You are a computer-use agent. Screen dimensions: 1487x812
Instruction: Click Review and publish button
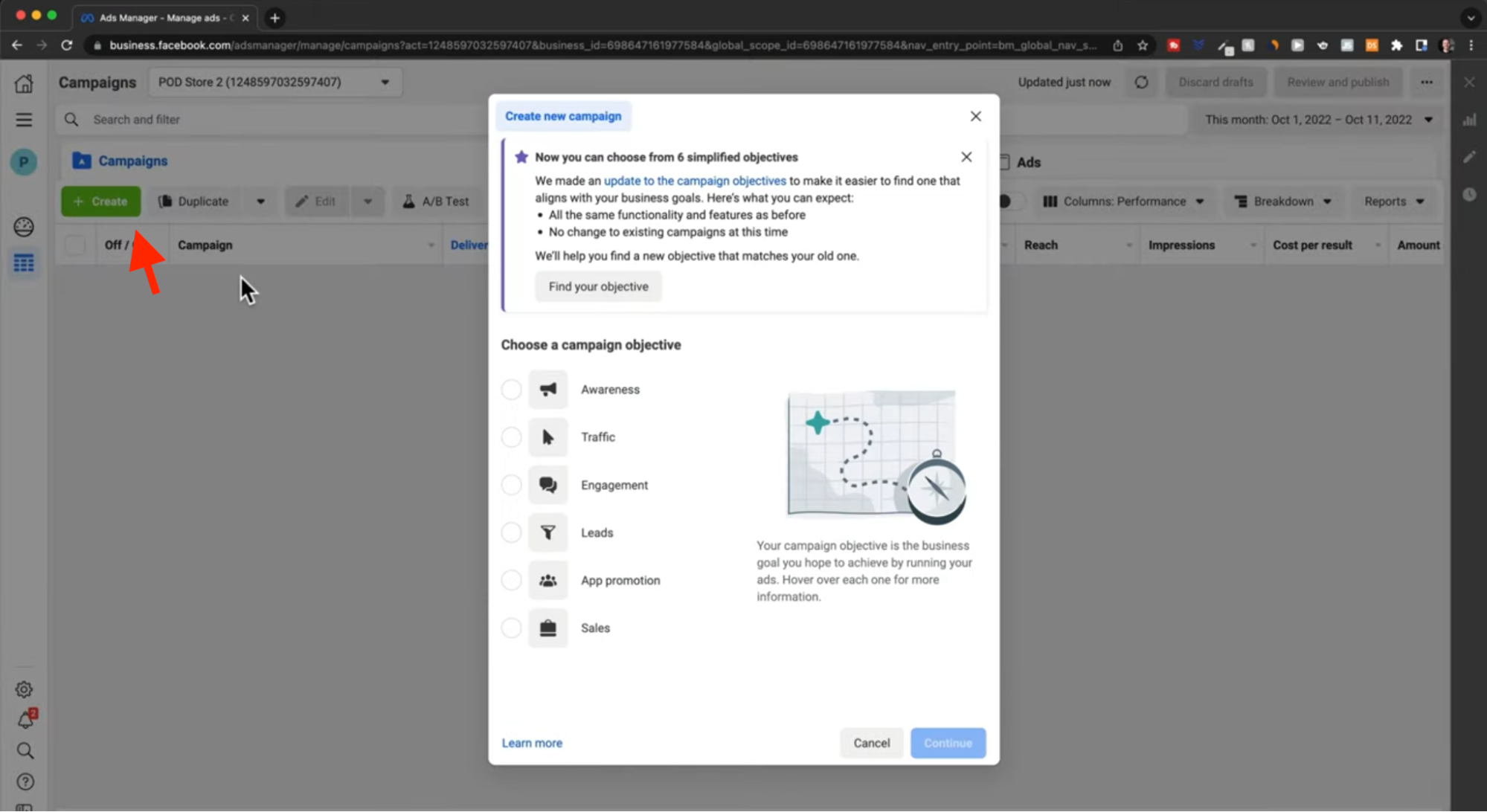coord(1337,82)
